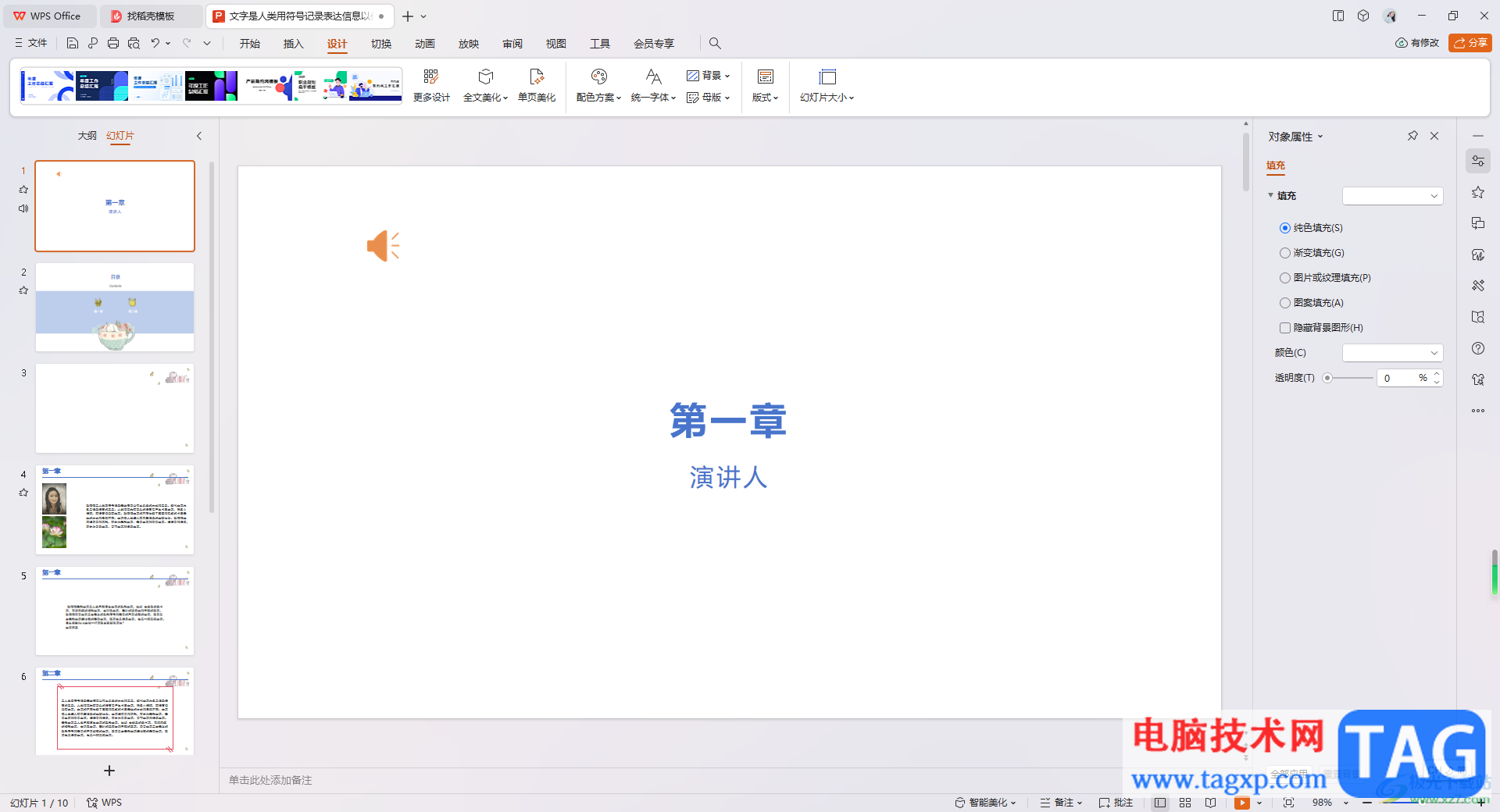Screen dimensions: 1500x812
Task: Select 图案填充 pattern fill option
Action: 1312,303
